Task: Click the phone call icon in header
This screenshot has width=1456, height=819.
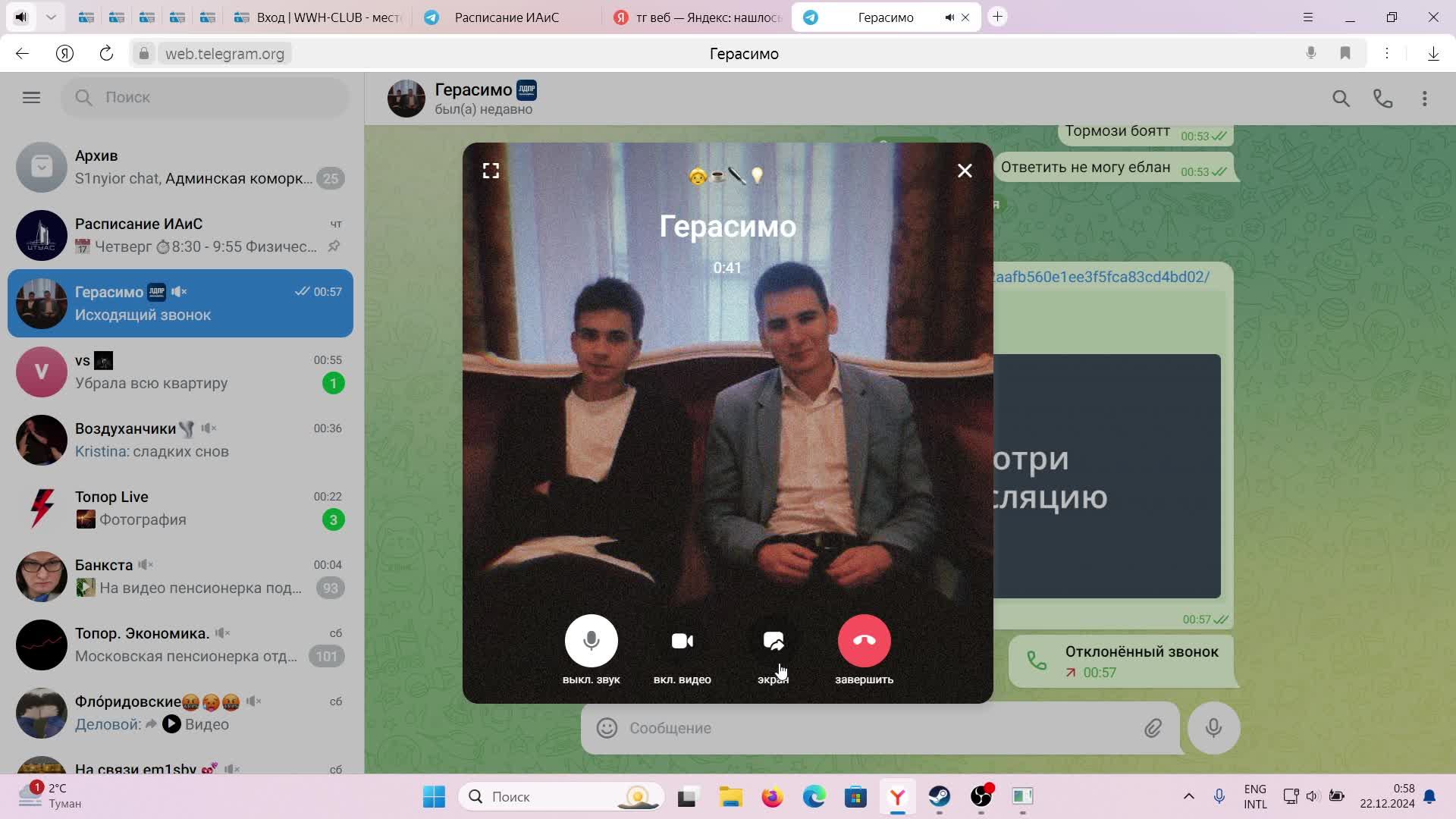Action: (1382, 99)
